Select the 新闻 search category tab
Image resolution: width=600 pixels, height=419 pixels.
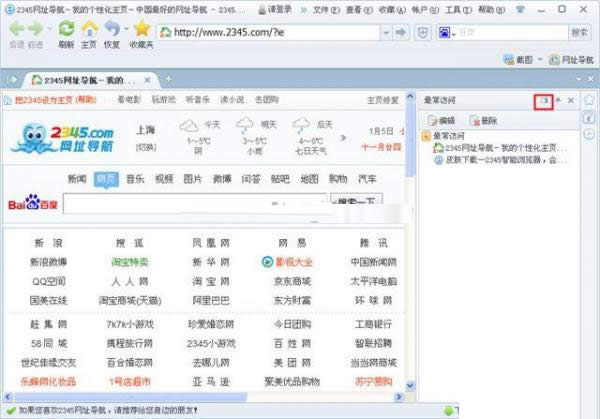[x=77, y=179]
